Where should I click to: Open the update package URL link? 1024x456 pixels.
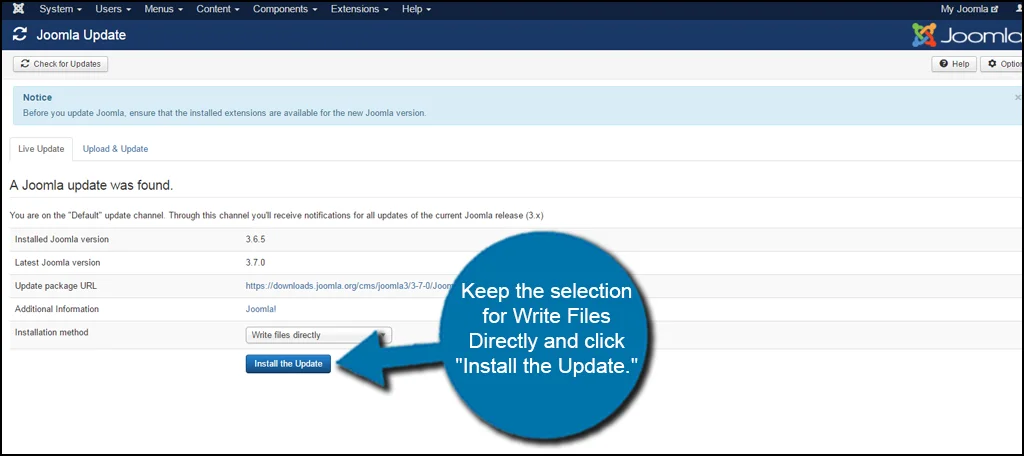(349, 285)
